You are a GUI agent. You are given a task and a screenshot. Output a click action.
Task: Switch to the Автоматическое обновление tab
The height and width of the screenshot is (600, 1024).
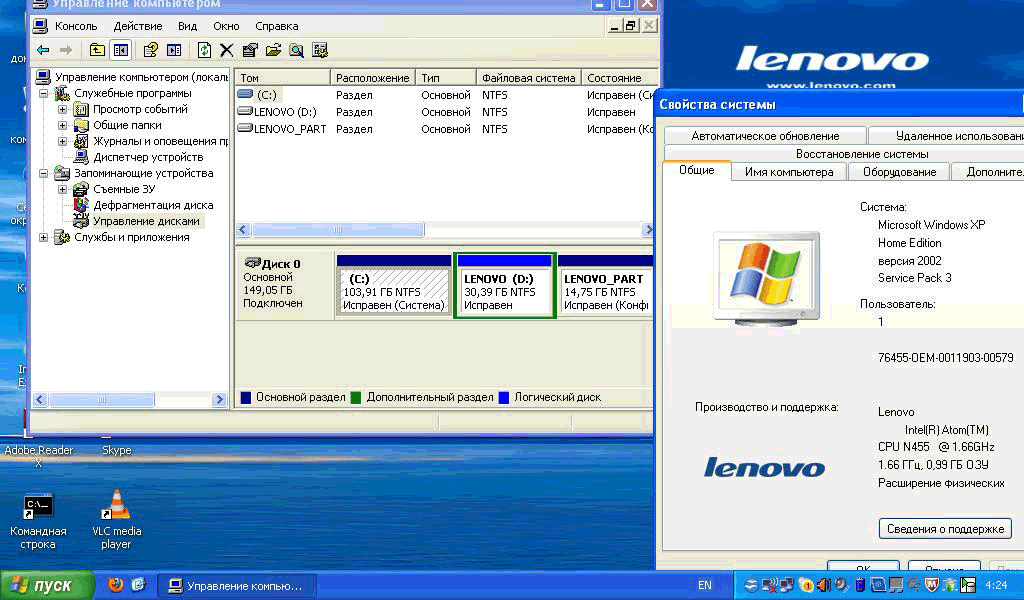(765, 136)
